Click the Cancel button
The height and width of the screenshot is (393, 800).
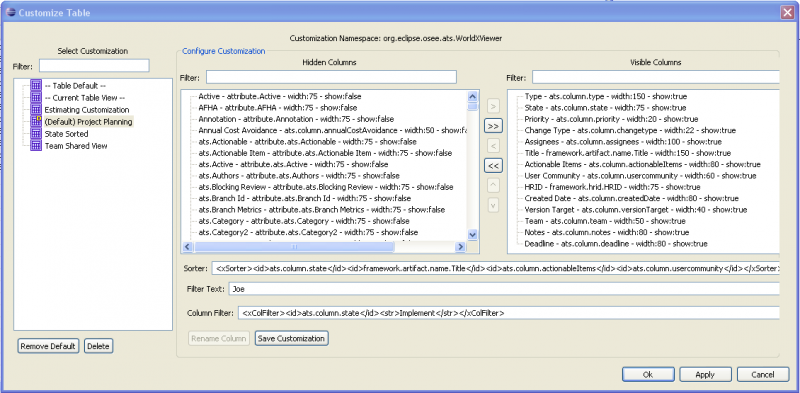coord(763,374)
